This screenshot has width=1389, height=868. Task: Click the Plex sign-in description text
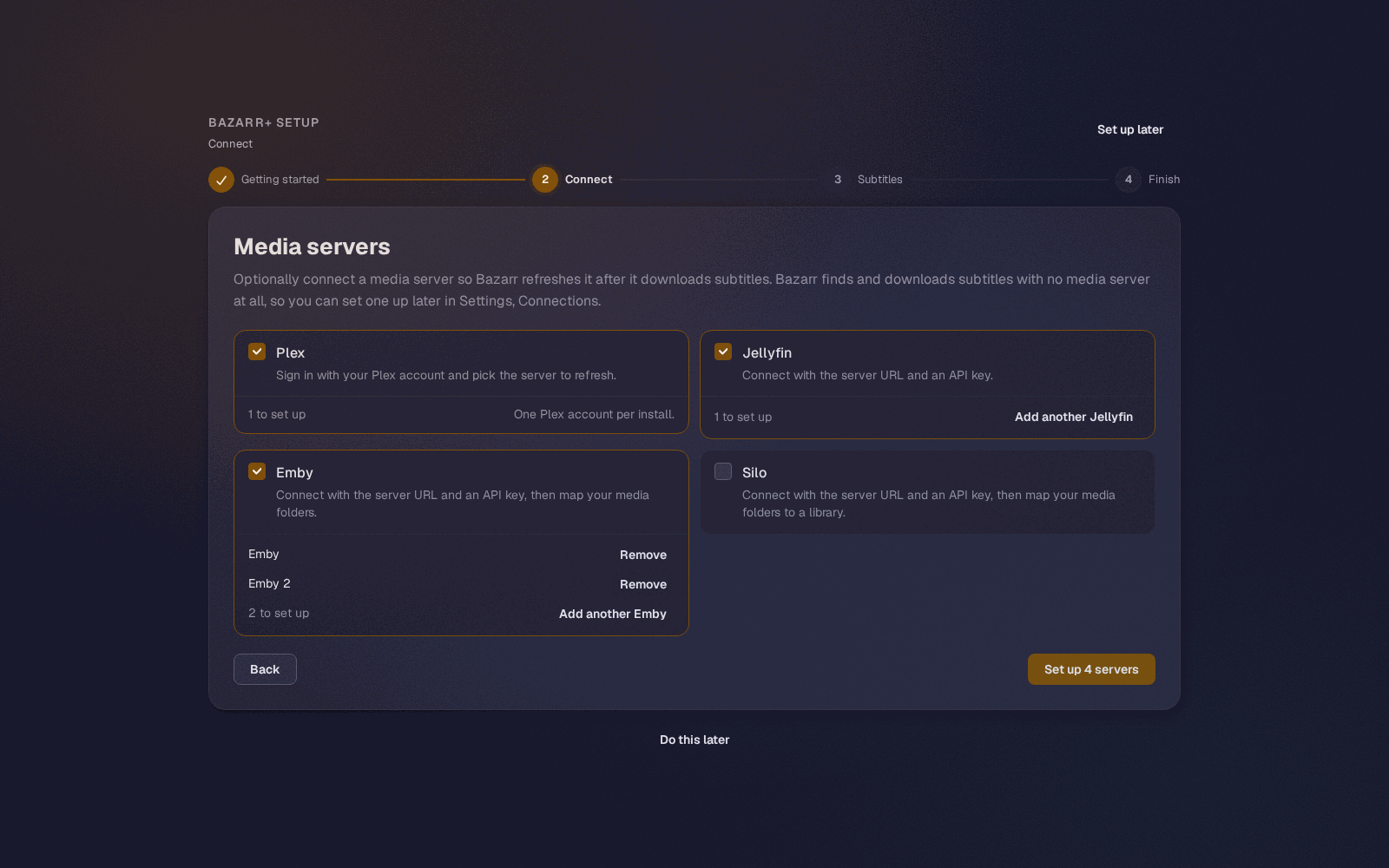446,375
